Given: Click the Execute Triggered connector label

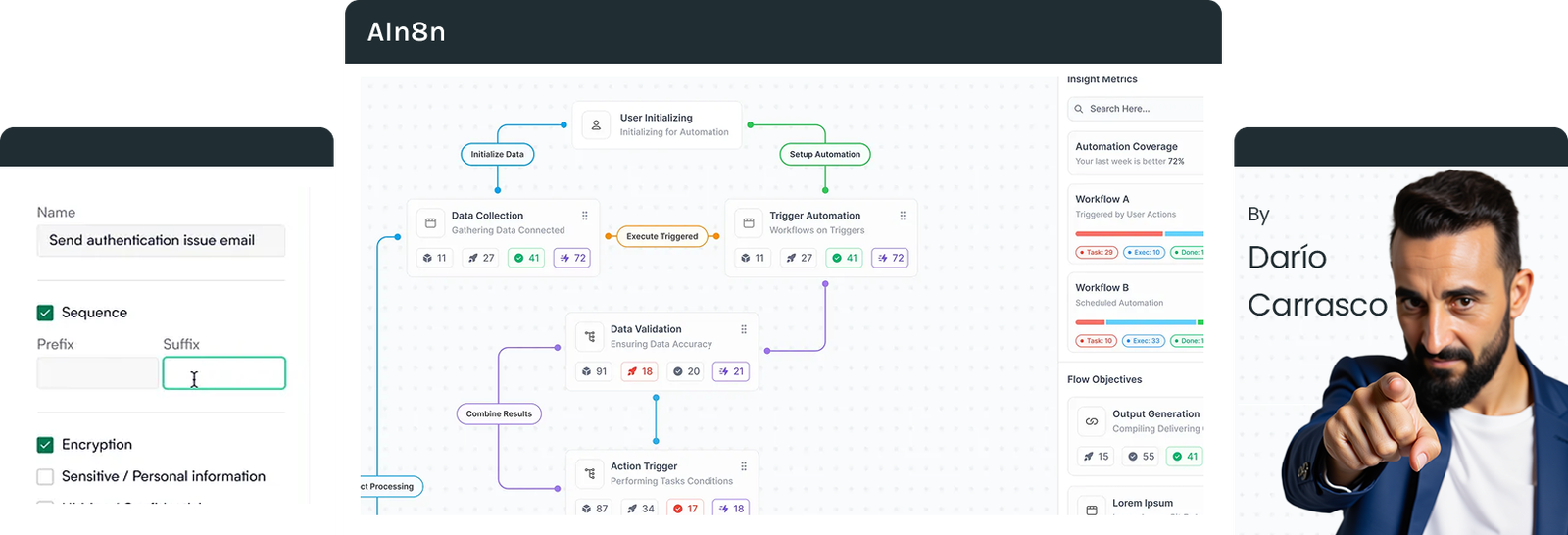Looking at the screenshot, I should click(662, 236).
